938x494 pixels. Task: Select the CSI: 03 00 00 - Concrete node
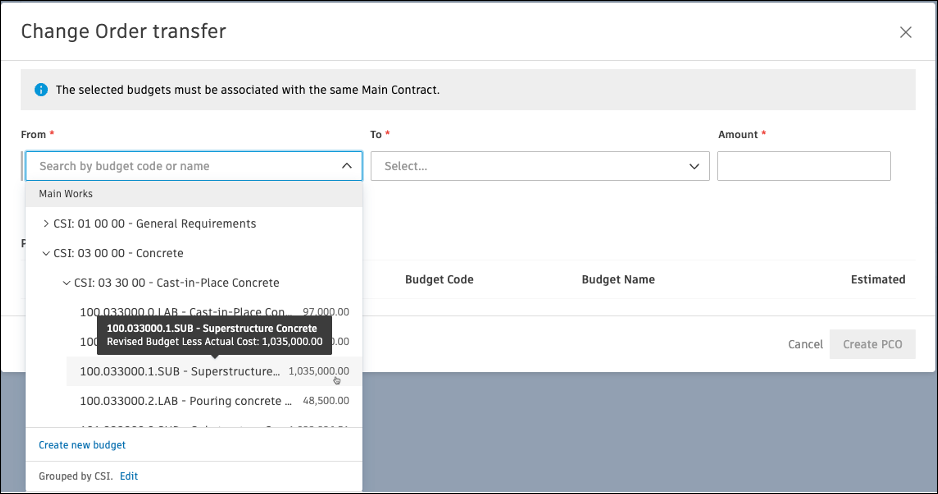118,254
